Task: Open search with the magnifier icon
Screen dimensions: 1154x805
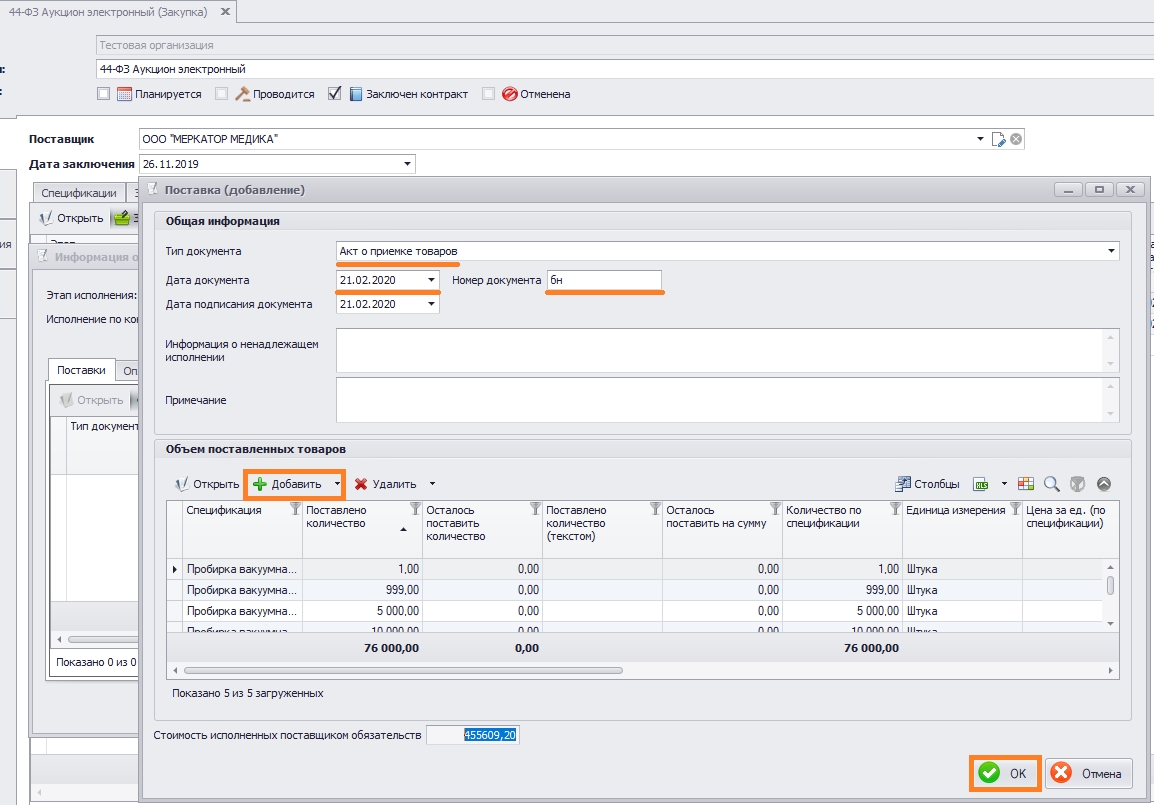Action: [1052, 483]
